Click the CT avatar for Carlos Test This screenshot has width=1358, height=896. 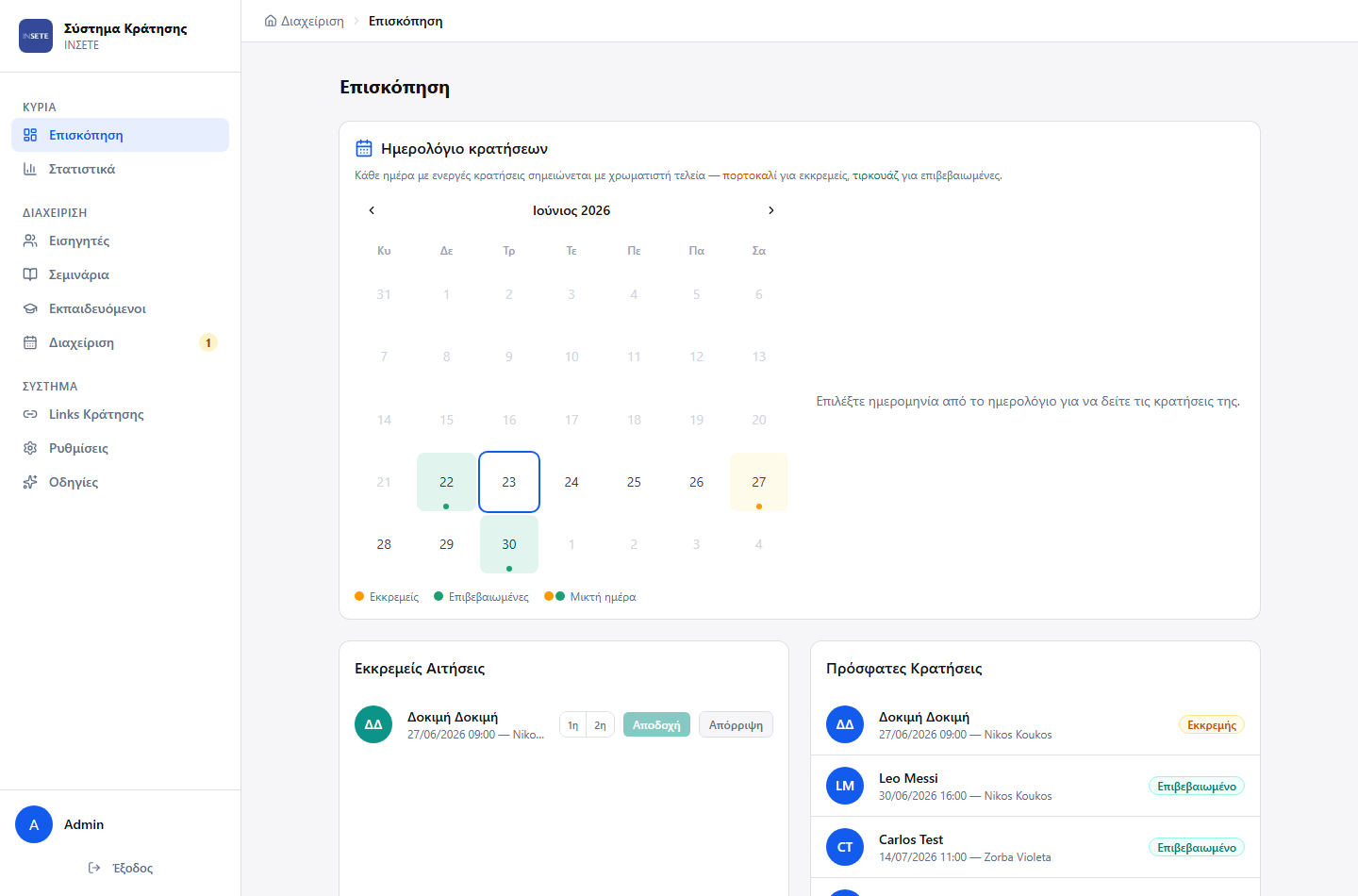tap(845, 847)
